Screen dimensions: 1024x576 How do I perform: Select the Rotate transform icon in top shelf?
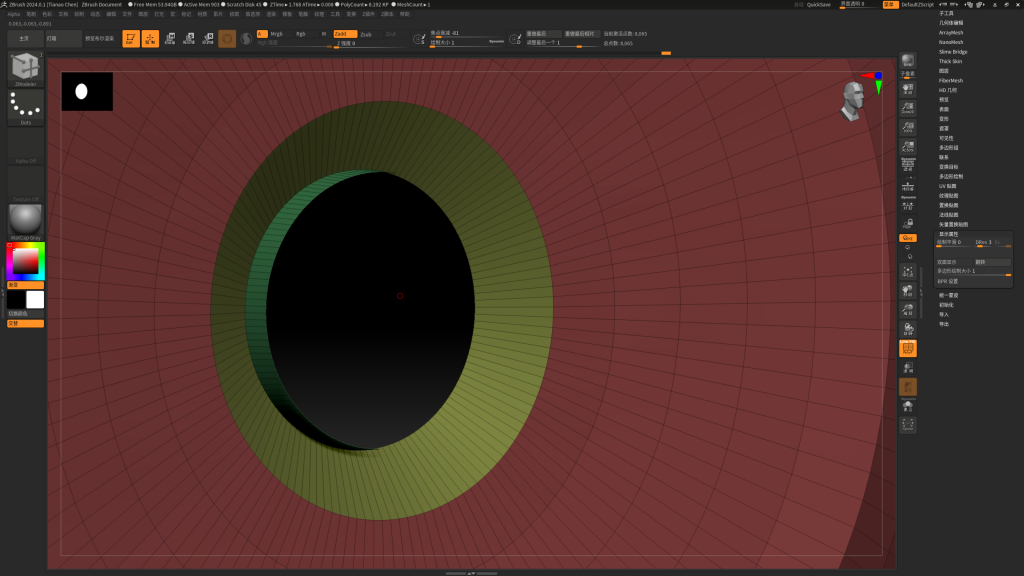point(208,39)
